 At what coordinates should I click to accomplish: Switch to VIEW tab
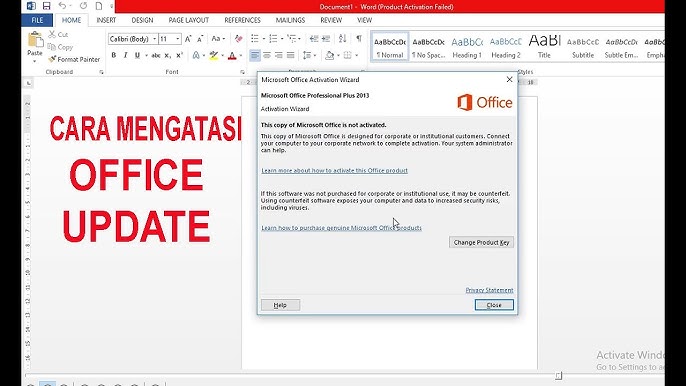(364, 20)
